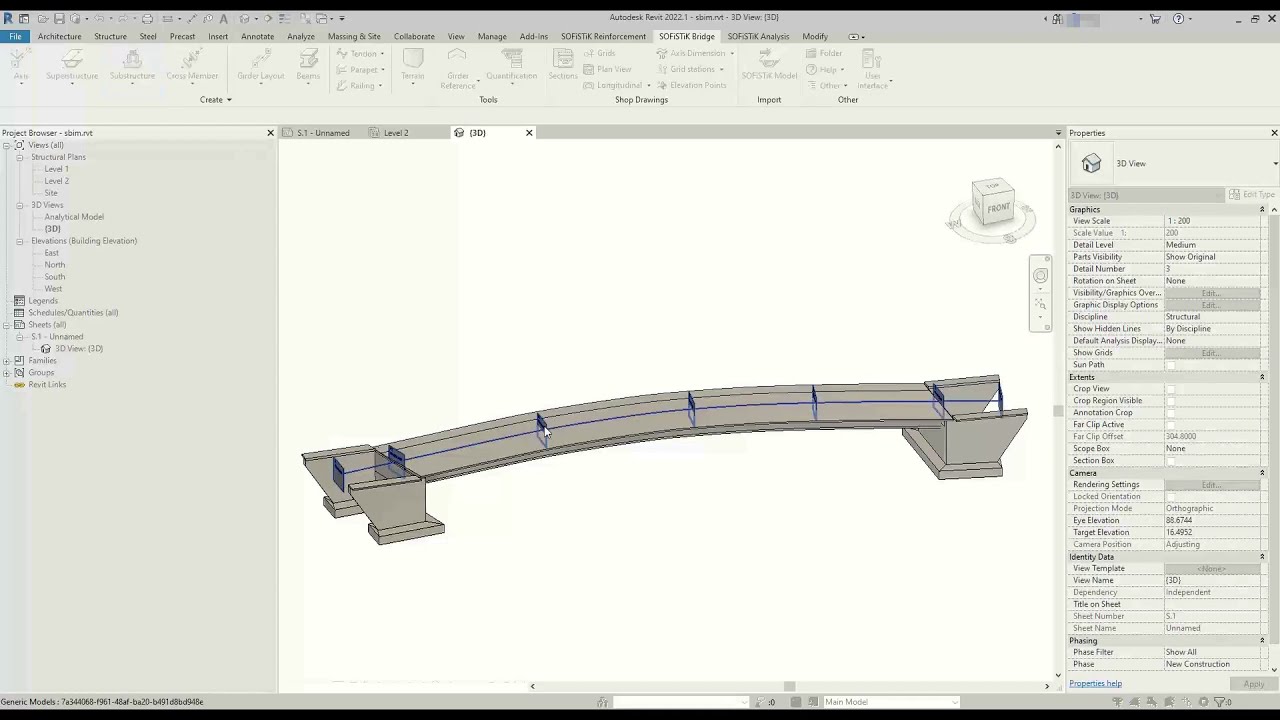Click the Print icon in quick access toolbar

147,18
